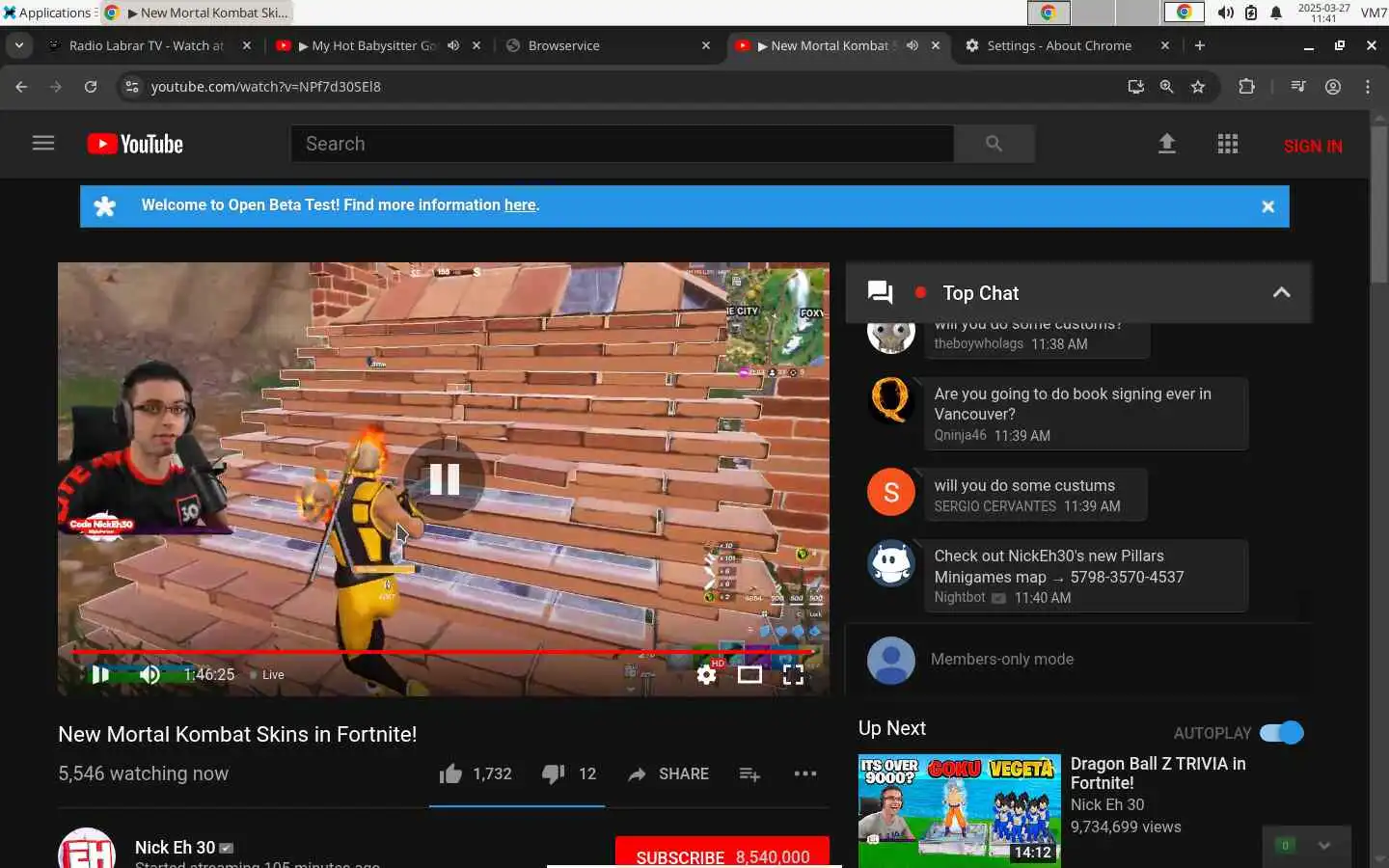This screenshot has height=868, width=1389.
Task: View site information icon in address bar
Action: [x=132, y=87]
